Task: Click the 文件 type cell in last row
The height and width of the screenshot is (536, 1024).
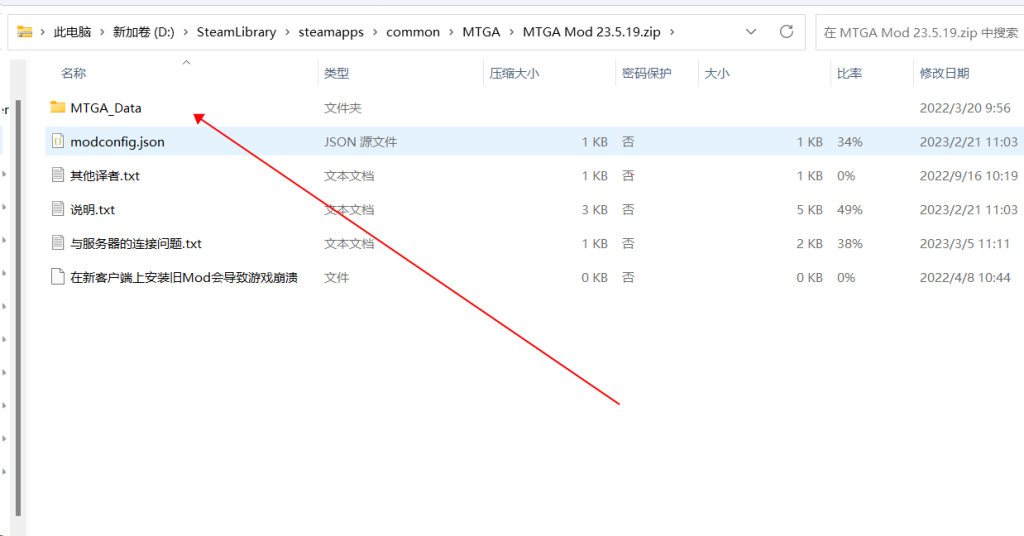Action: pyautogui.click(x=336, y=277)
